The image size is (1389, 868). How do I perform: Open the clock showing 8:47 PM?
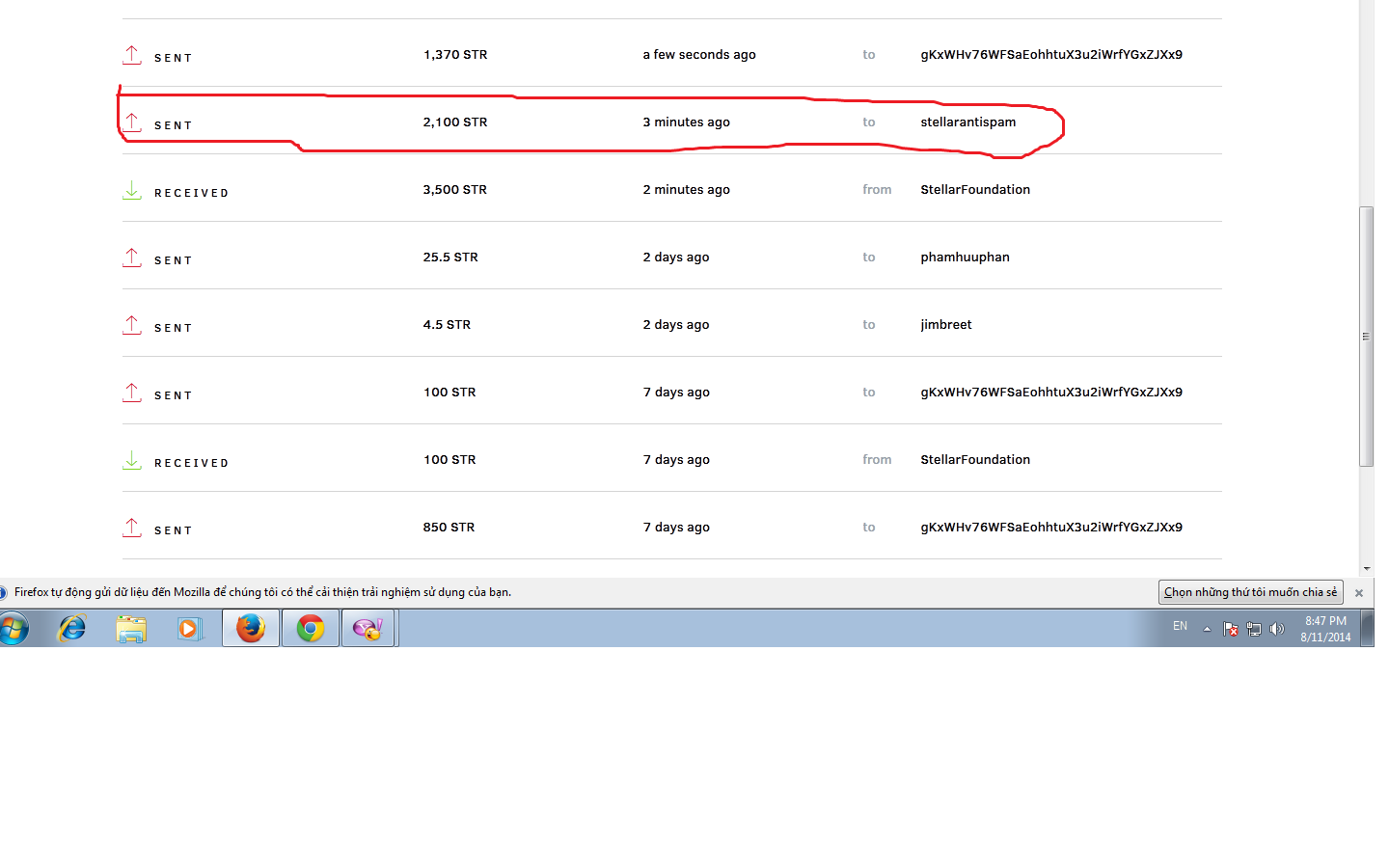point(1325,629)
